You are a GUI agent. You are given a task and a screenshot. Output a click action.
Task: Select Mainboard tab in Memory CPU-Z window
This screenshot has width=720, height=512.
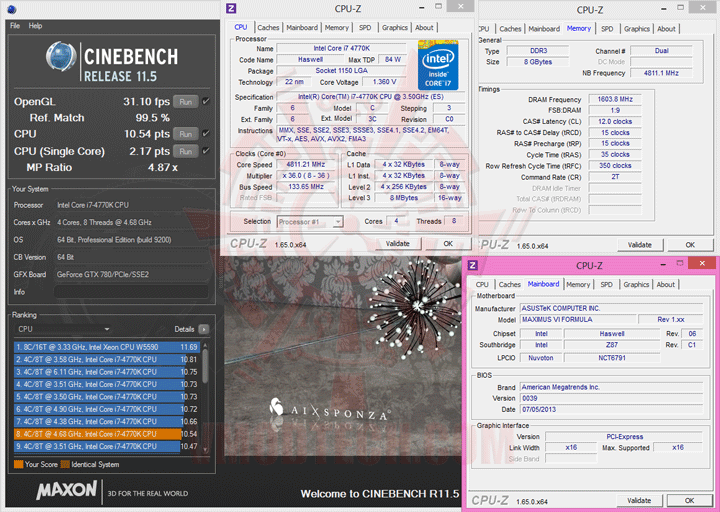tap(544, 29)
